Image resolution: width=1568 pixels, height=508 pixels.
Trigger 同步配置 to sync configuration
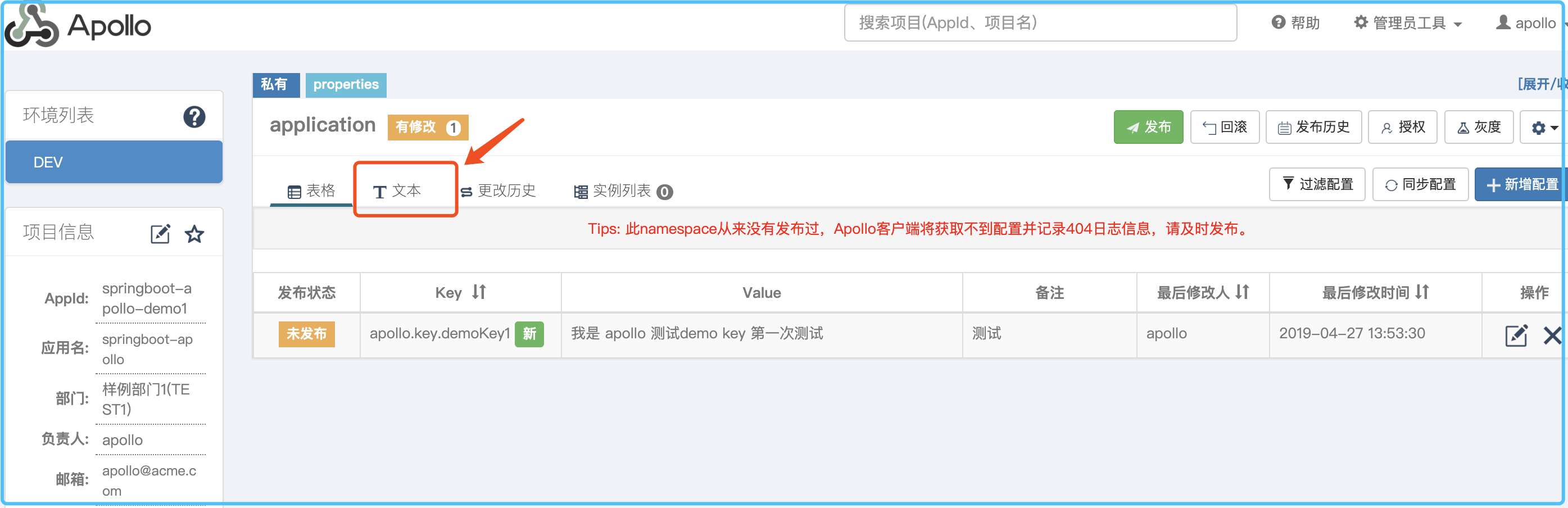coord(1420,184)
